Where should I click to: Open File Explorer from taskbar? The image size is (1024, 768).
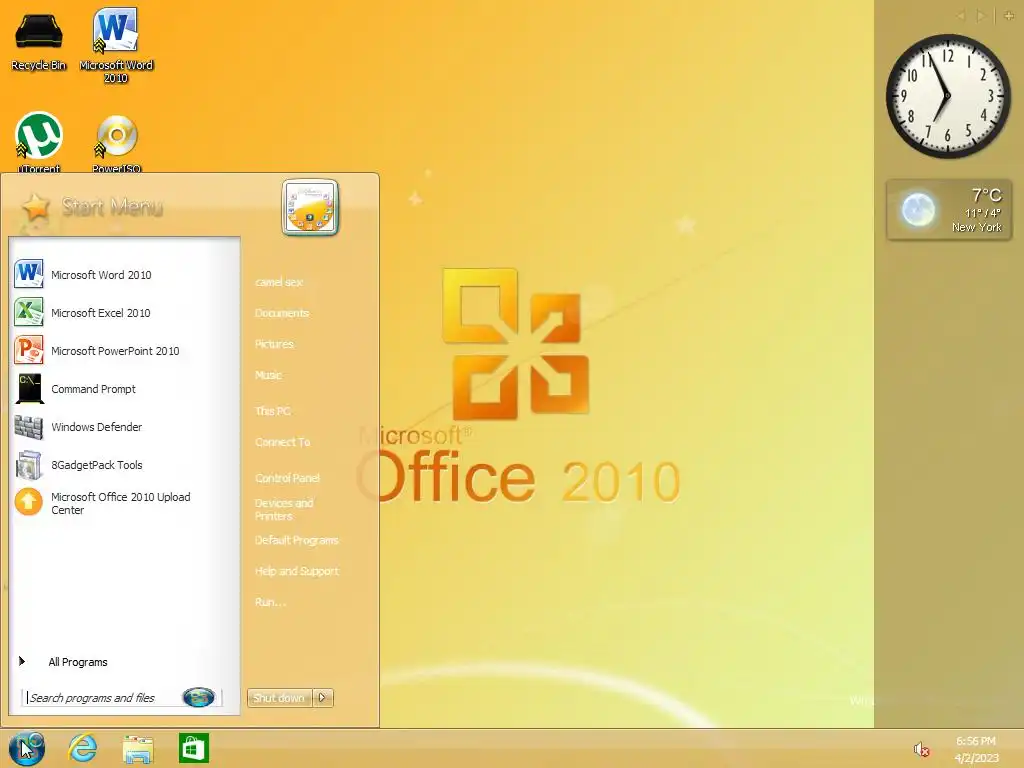pos(138,748)
